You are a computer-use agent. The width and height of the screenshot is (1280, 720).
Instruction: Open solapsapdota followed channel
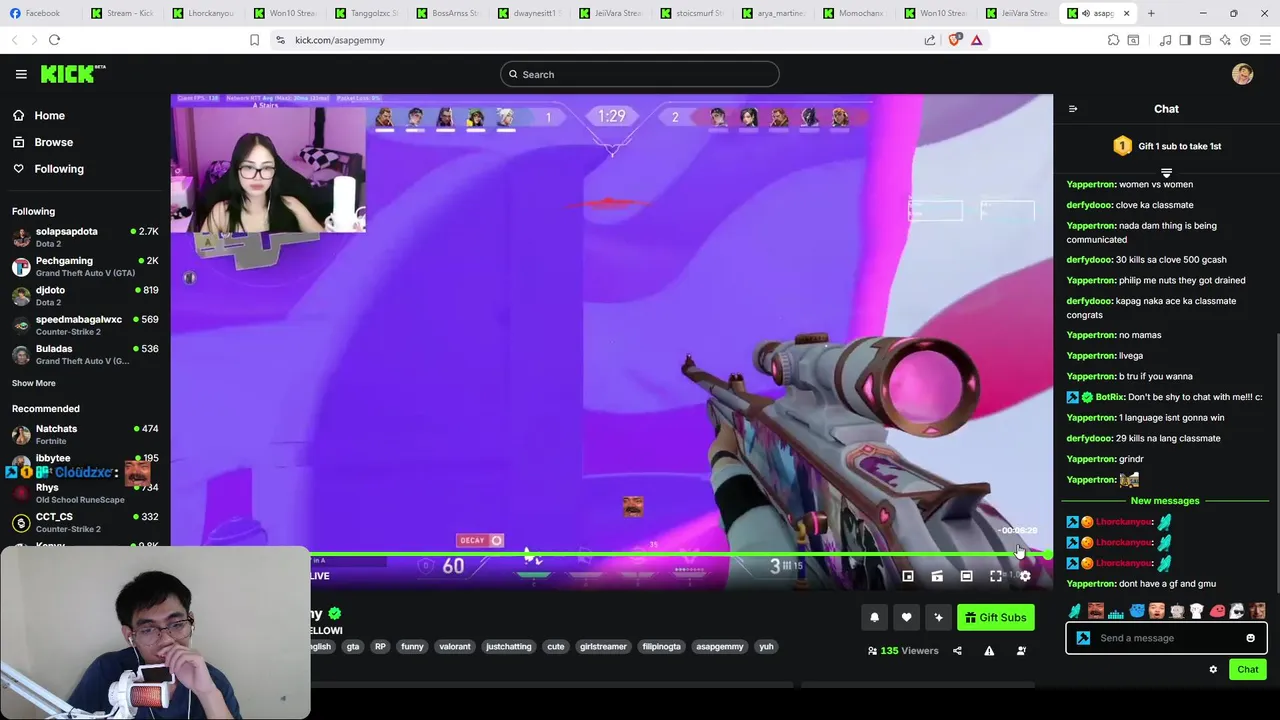(x=85, y=237)
